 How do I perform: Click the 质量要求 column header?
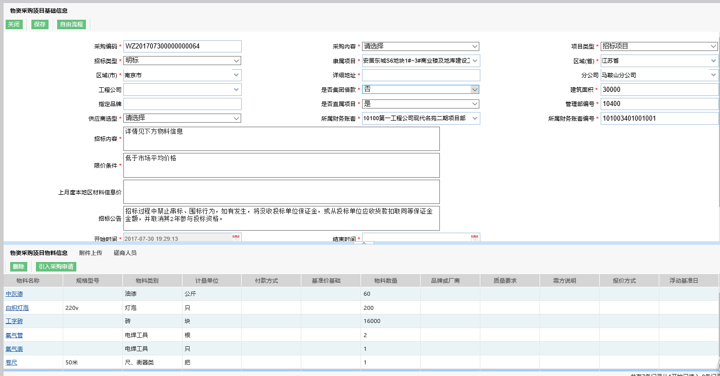tap(510, 281)
